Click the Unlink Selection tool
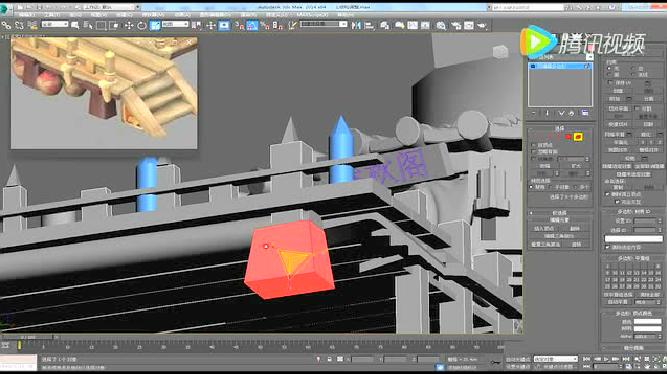Image resolution: width=667 pixels, height=374 pixels. click(x=19, y=26)
